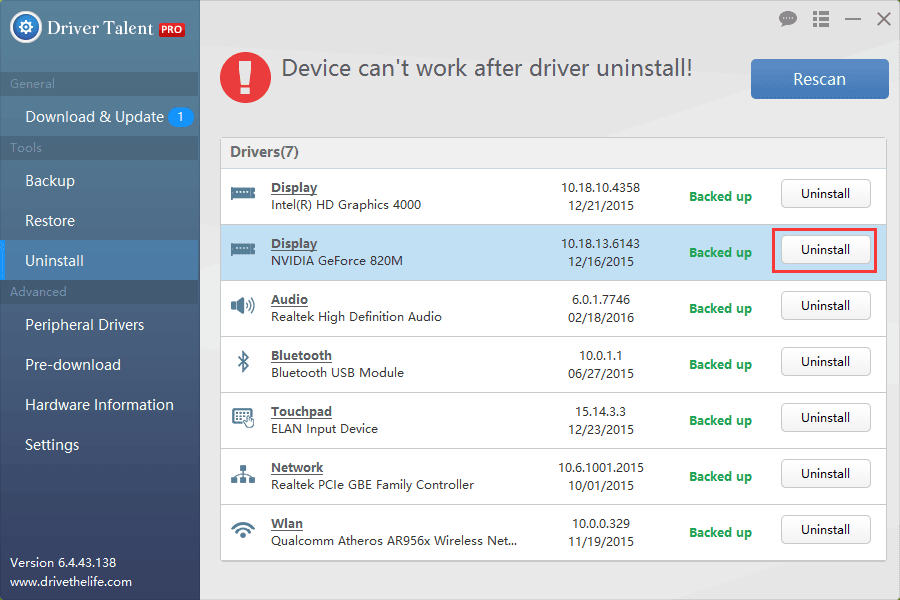Click Backed up status for Touchpad driver

pyautogui.click(x=720, y=420)
